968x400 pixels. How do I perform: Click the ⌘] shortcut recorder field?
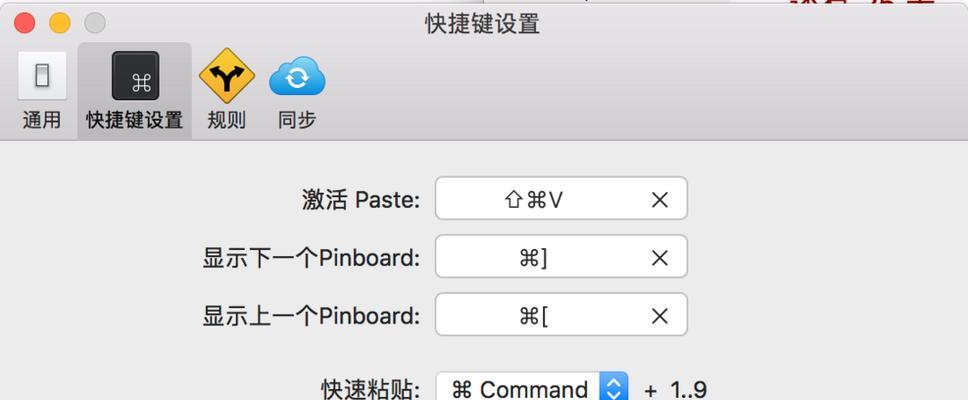click(561, 256)
